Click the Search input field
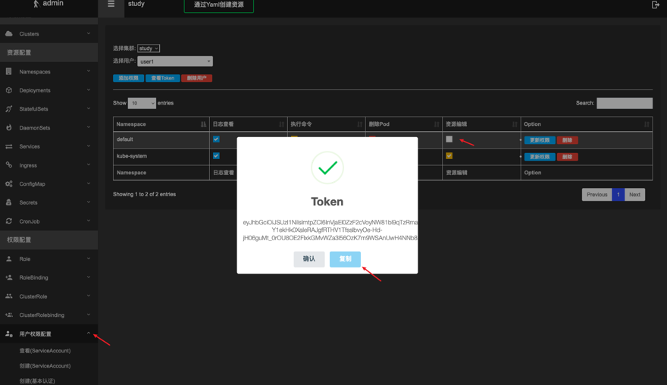Viewport: 667px width, 385px height. tap(624, 103)
